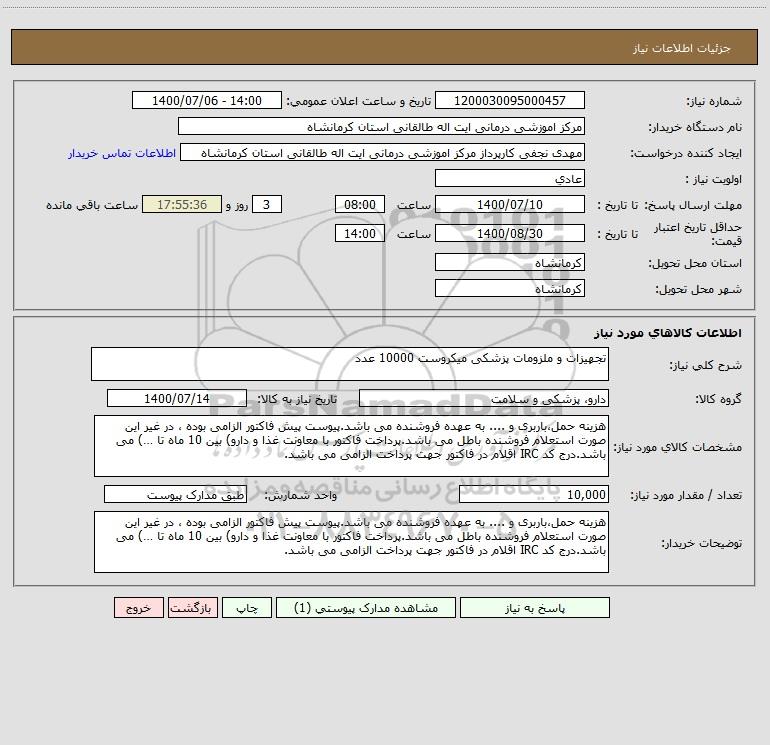Click the تاریخ و ساعت اعلان عمومی label
Screen dimensions: 770x745
[359, 101]
